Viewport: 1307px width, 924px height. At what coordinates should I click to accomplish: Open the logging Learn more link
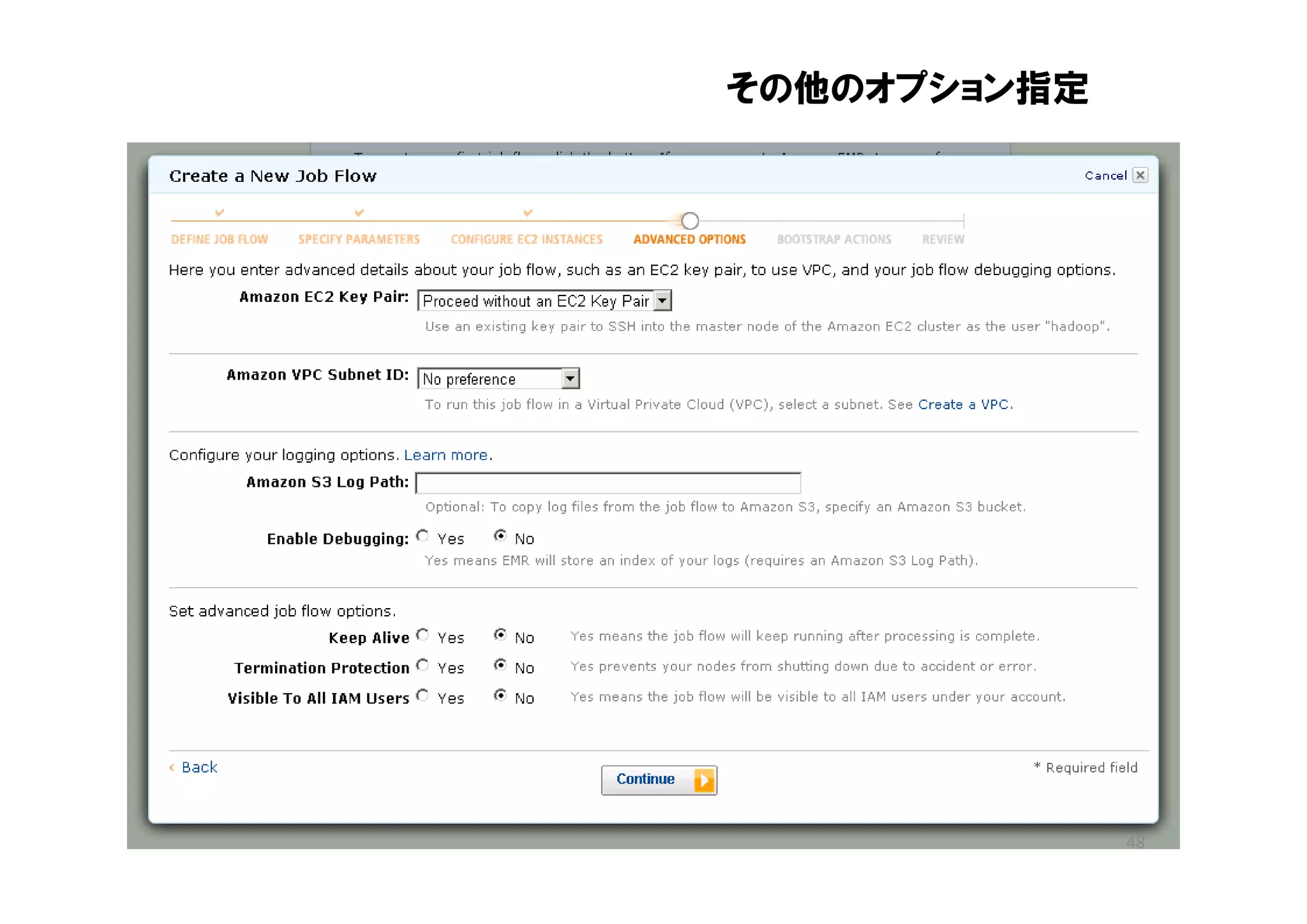446,455
